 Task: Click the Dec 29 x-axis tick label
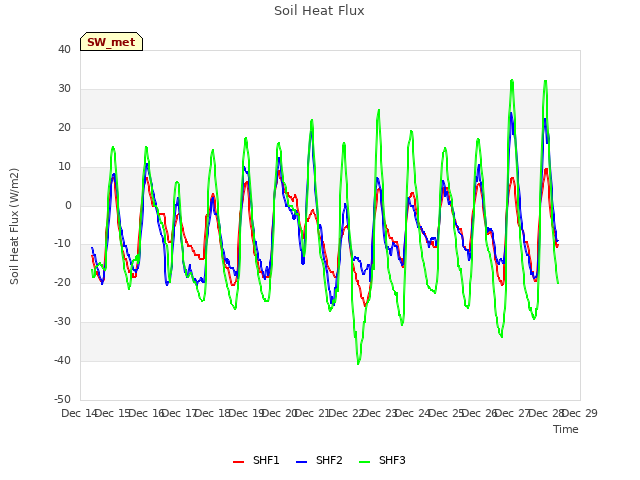click(580, 413)
